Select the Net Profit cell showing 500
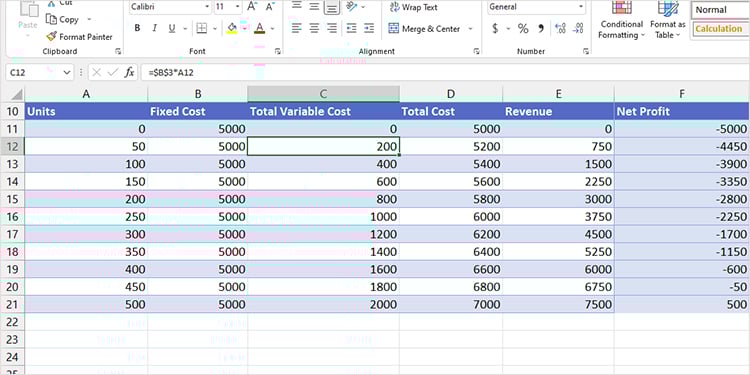750x375 pixels. coord(682,304)
